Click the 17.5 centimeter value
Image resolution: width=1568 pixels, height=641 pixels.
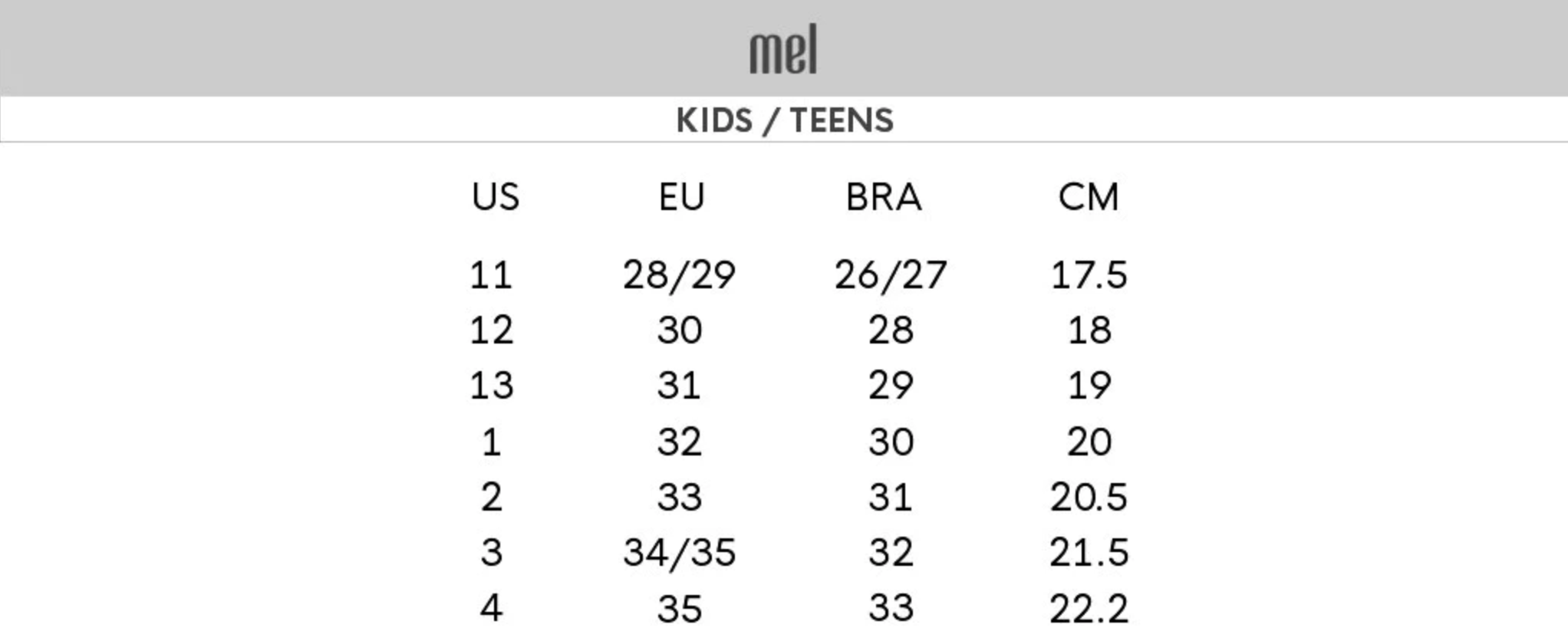click(1089, 274)
